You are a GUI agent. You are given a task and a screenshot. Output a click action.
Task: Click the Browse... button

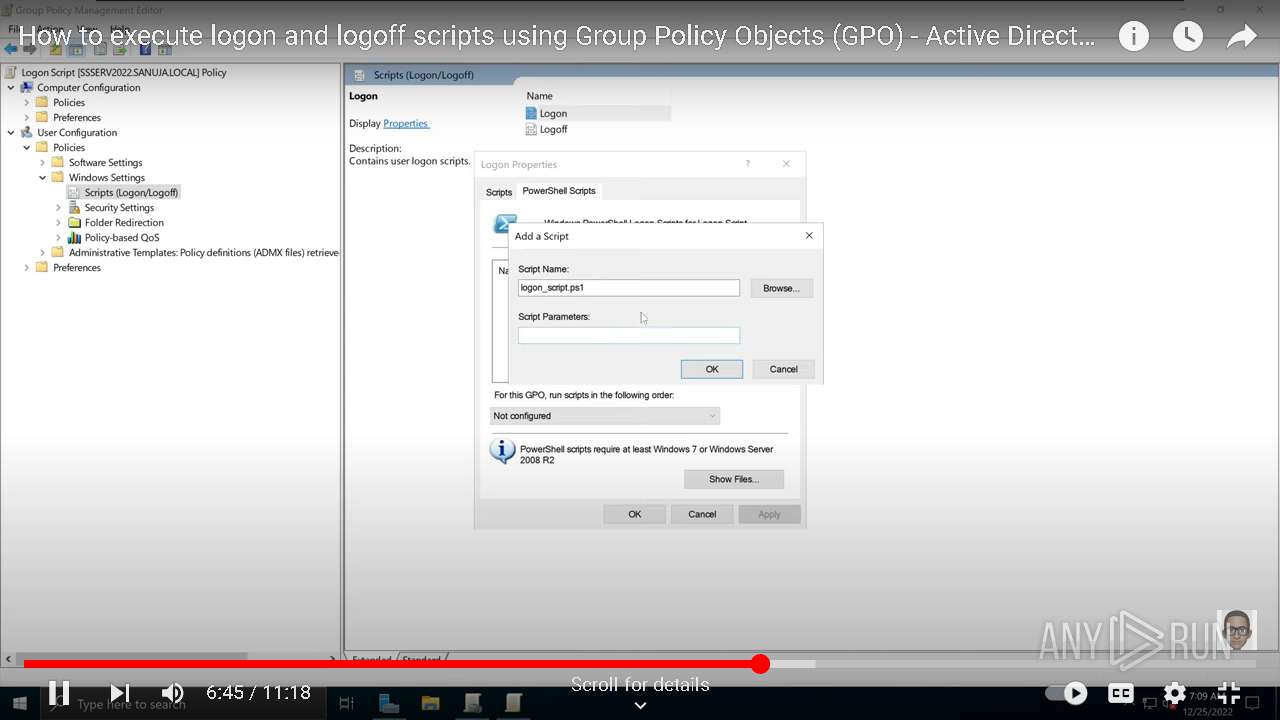pyautogui.click(x=782, y=288)
